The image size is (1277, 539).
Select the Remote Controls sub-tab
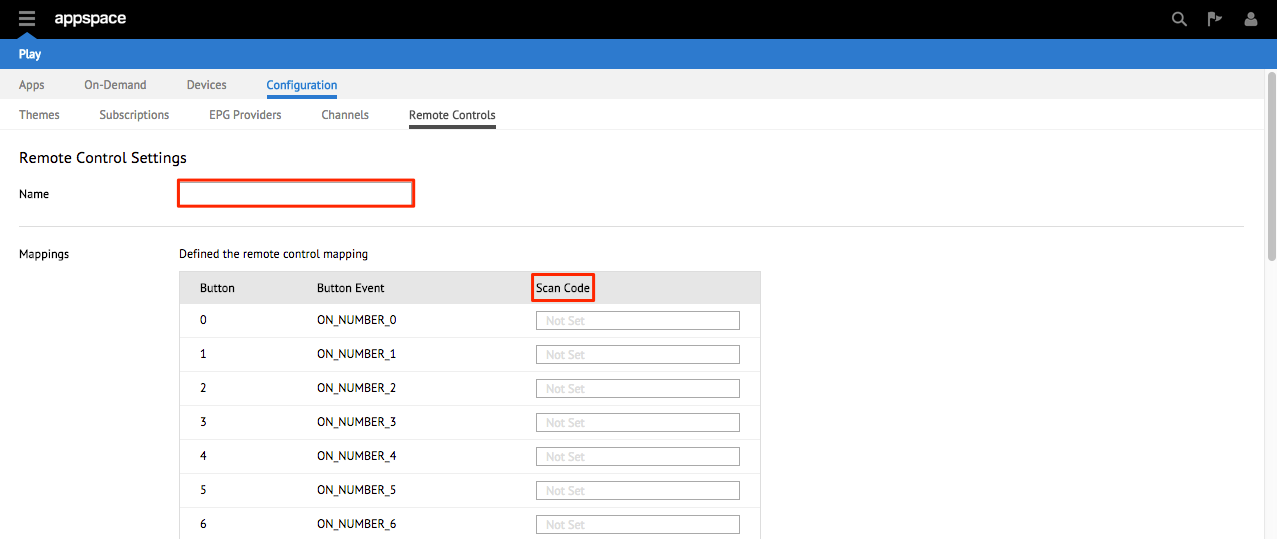click(x=452, y=115)
